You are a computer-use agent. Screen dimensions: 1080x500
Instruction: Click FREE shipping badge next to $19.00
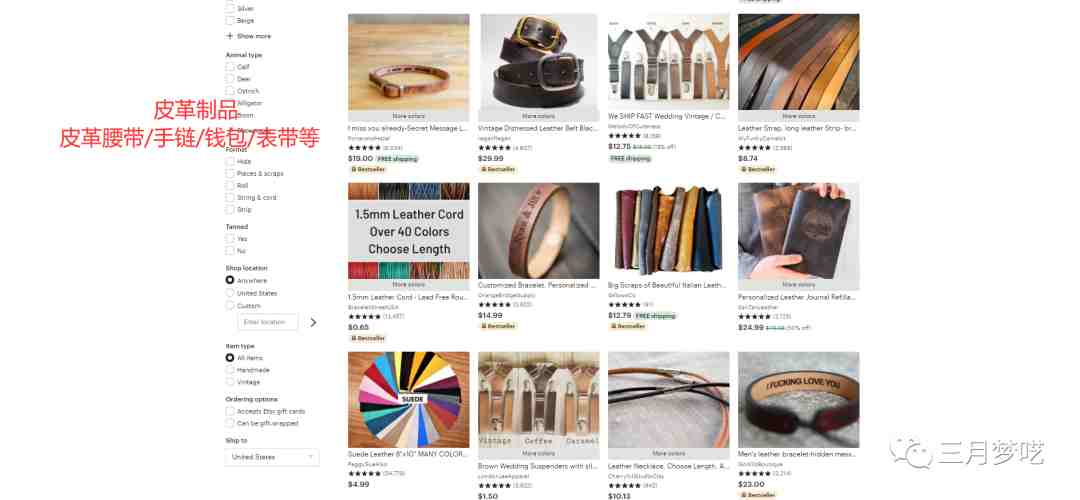tap(397, 159)
